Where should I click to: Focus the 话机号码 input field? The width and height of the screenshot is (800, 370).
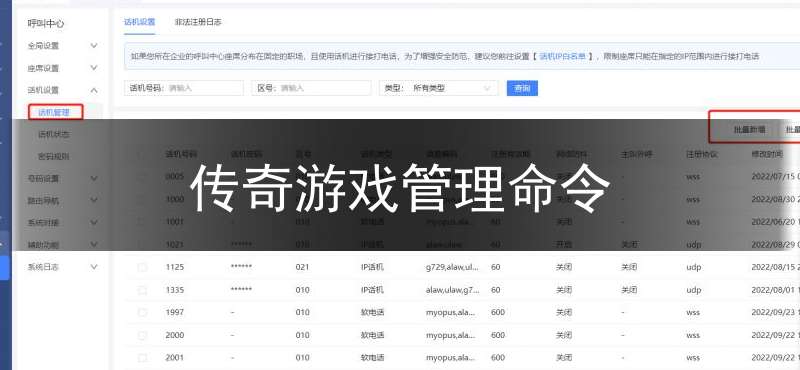click(x=184, y=88)
